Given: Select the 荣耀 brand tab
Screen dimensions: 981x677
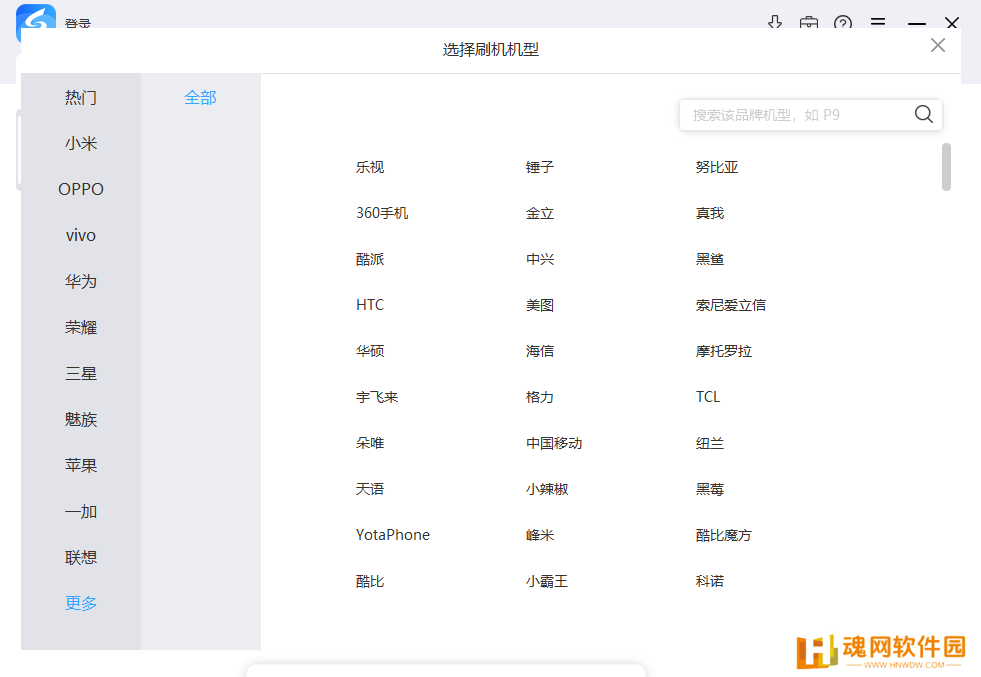Looking at the screenshot, I should tap(81, 327).
